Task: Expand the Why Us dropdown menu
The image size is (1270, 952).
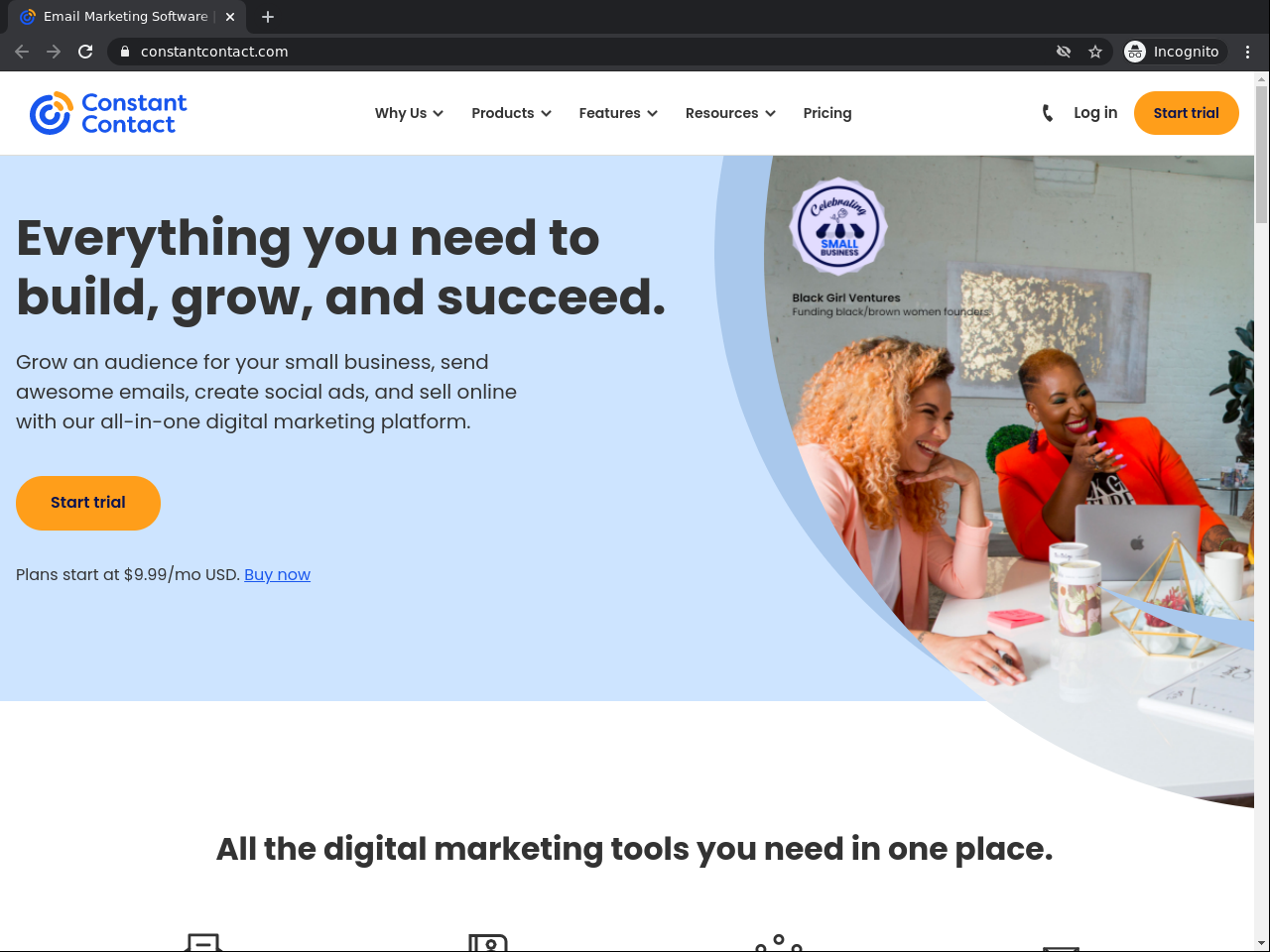Action: pyautogui.click(x=409, y=113)
